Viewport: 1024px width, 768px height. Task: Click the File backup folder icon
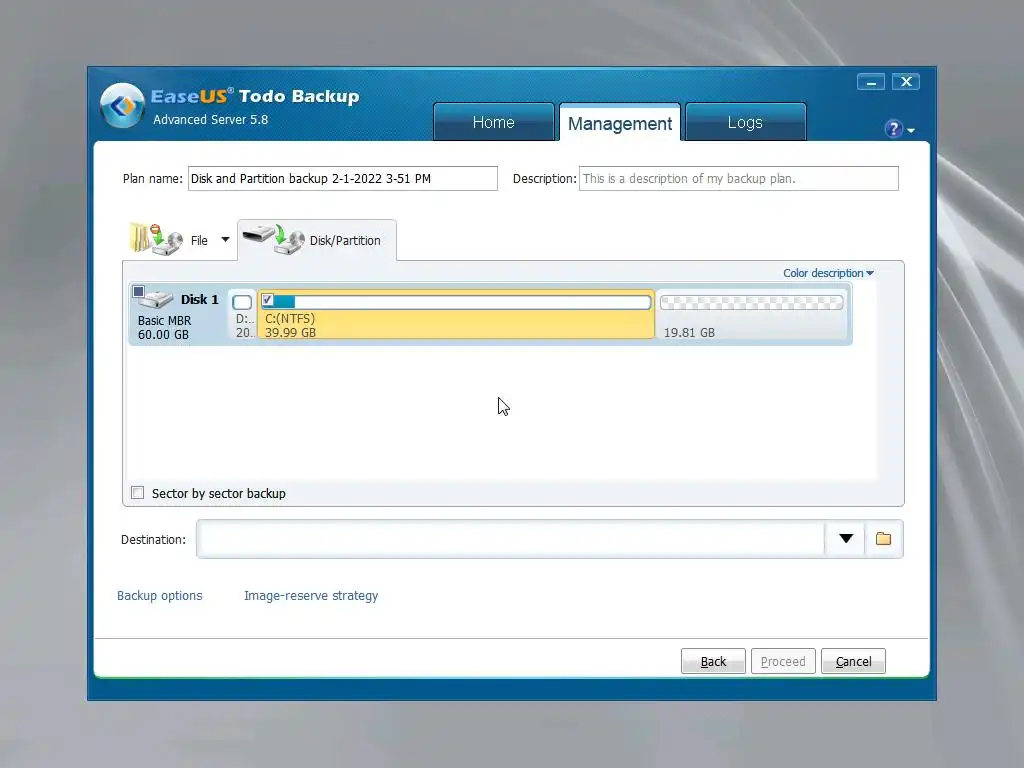point(155,239)
